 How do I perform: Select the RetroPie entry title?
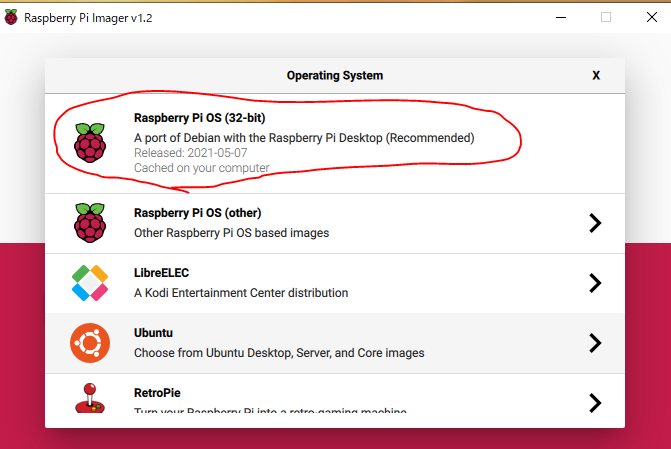tap(157, 393)
